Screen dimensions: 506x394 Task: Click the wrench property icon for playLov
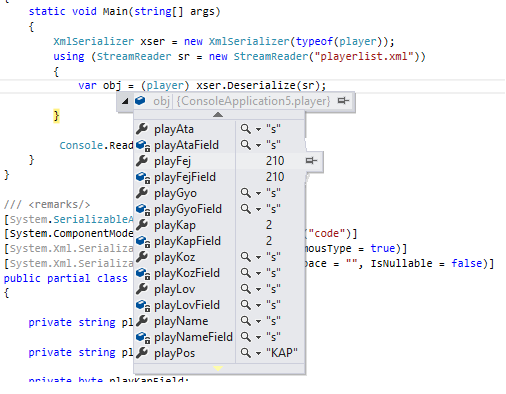coord(142,289)
